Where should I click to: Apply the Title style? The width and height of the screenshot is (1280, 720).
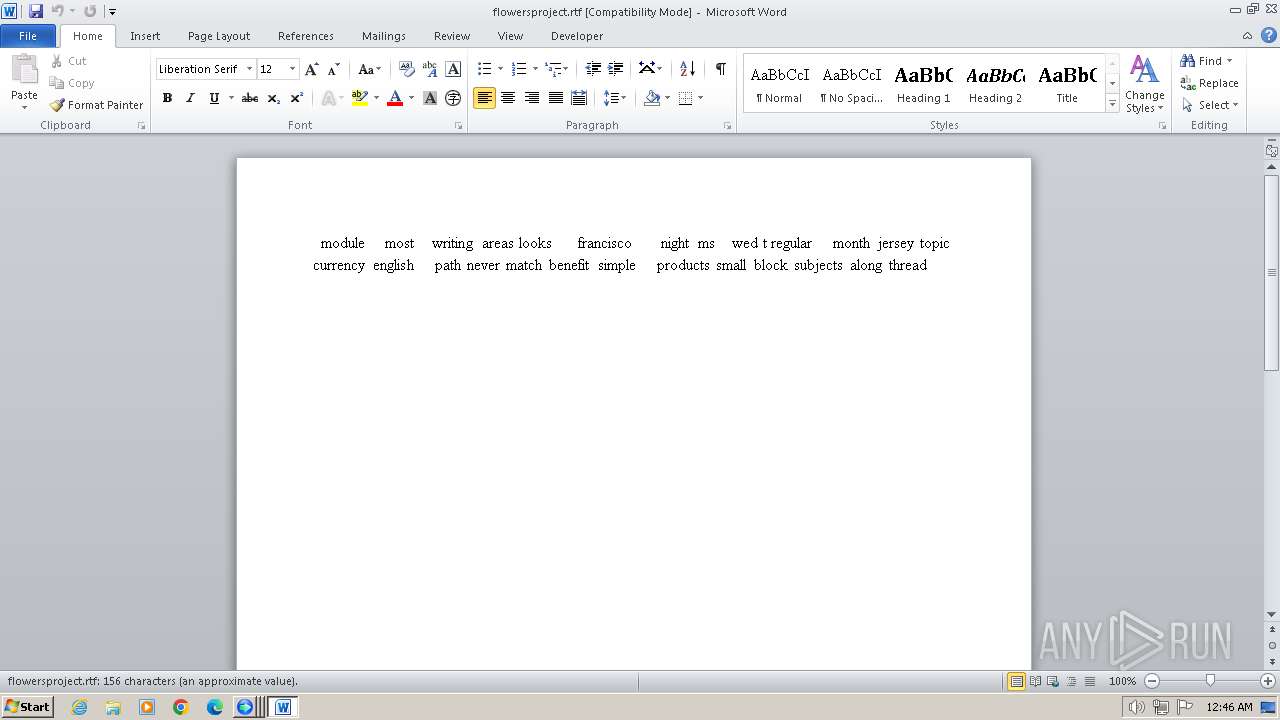pos(1067,84)
